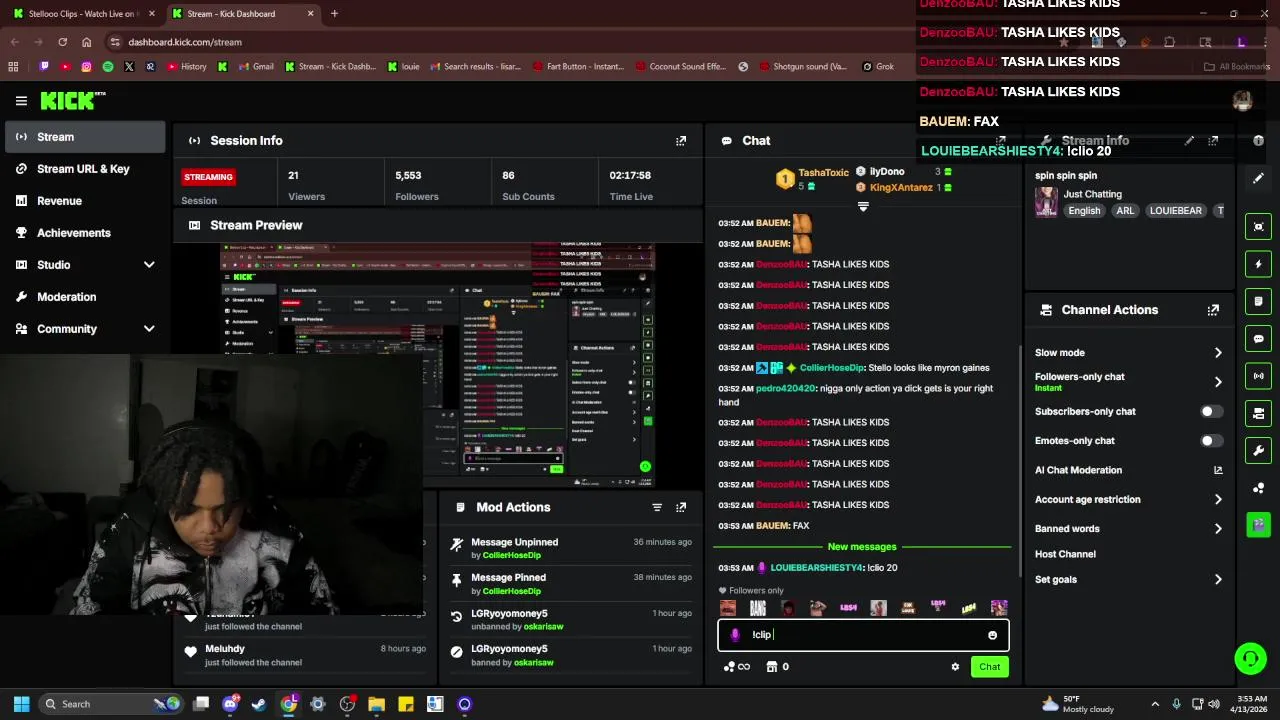
Task: Expand Account age restriction options
Action: click(1218, 499)
